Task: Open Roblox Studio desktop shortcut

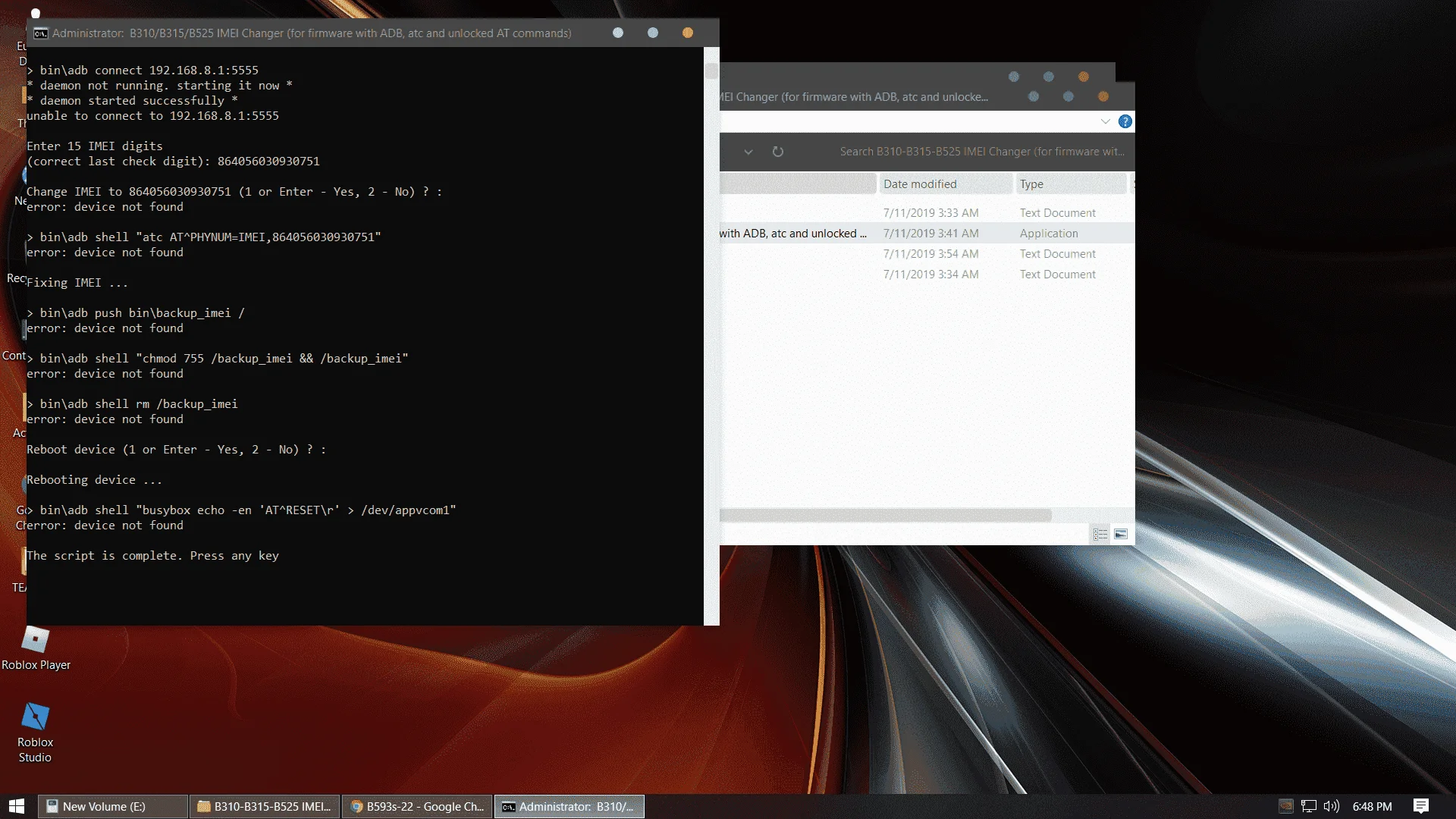Action: (x=35, y=733)
